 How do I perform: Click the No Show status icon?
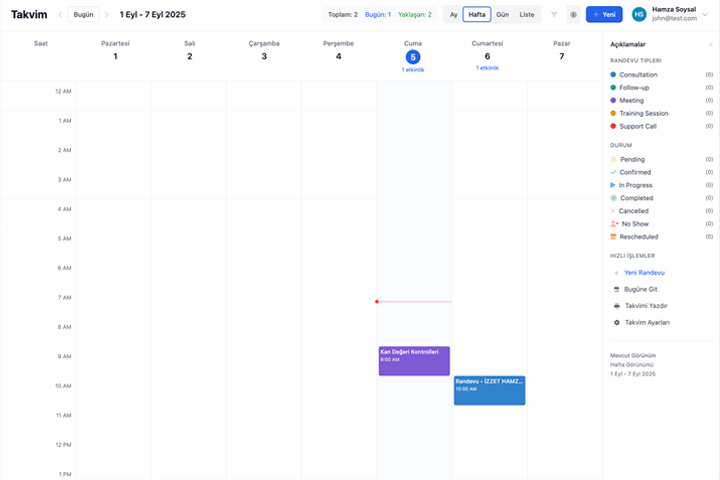click(x=613, y=224)
